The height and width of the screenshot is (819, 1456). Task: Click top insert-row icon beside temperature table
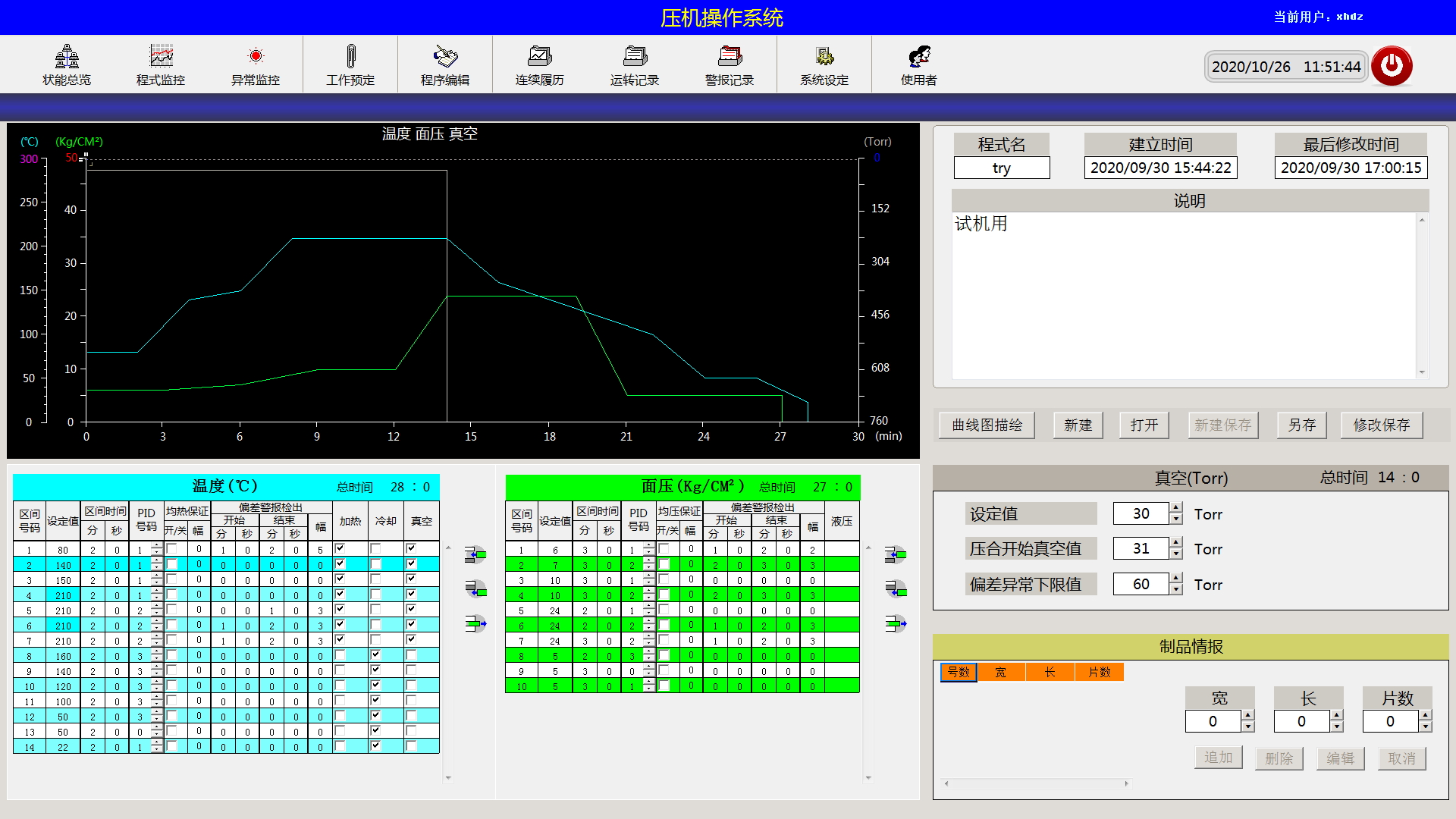point(475,554)
